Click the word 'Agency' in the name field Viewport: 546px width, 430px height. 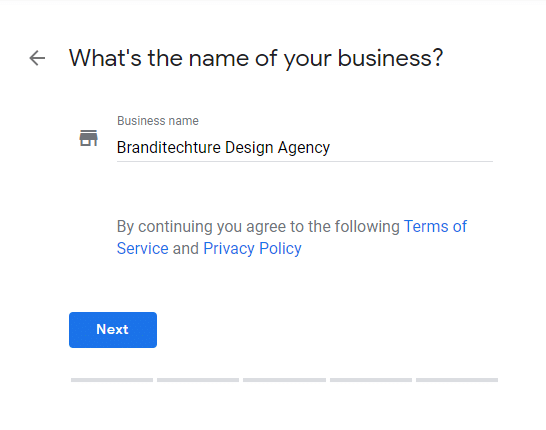(x=304, y=148)
